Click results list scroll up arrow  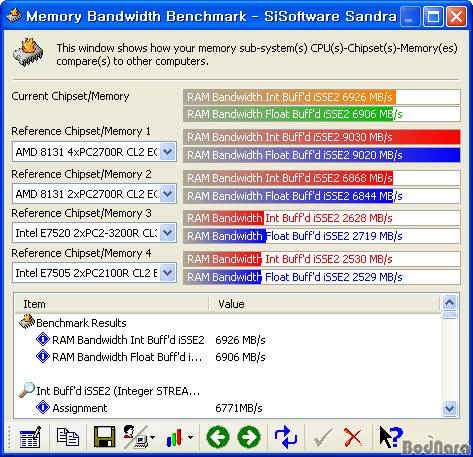tap(450, 303)
